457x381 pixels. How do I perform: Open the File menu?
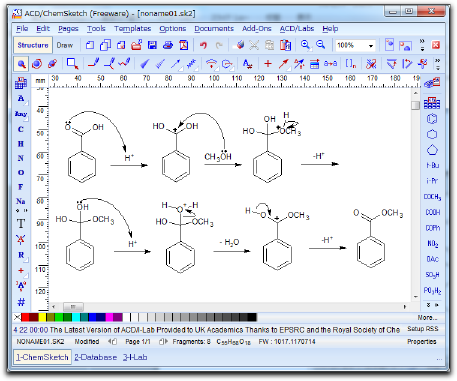pos(22,29)
